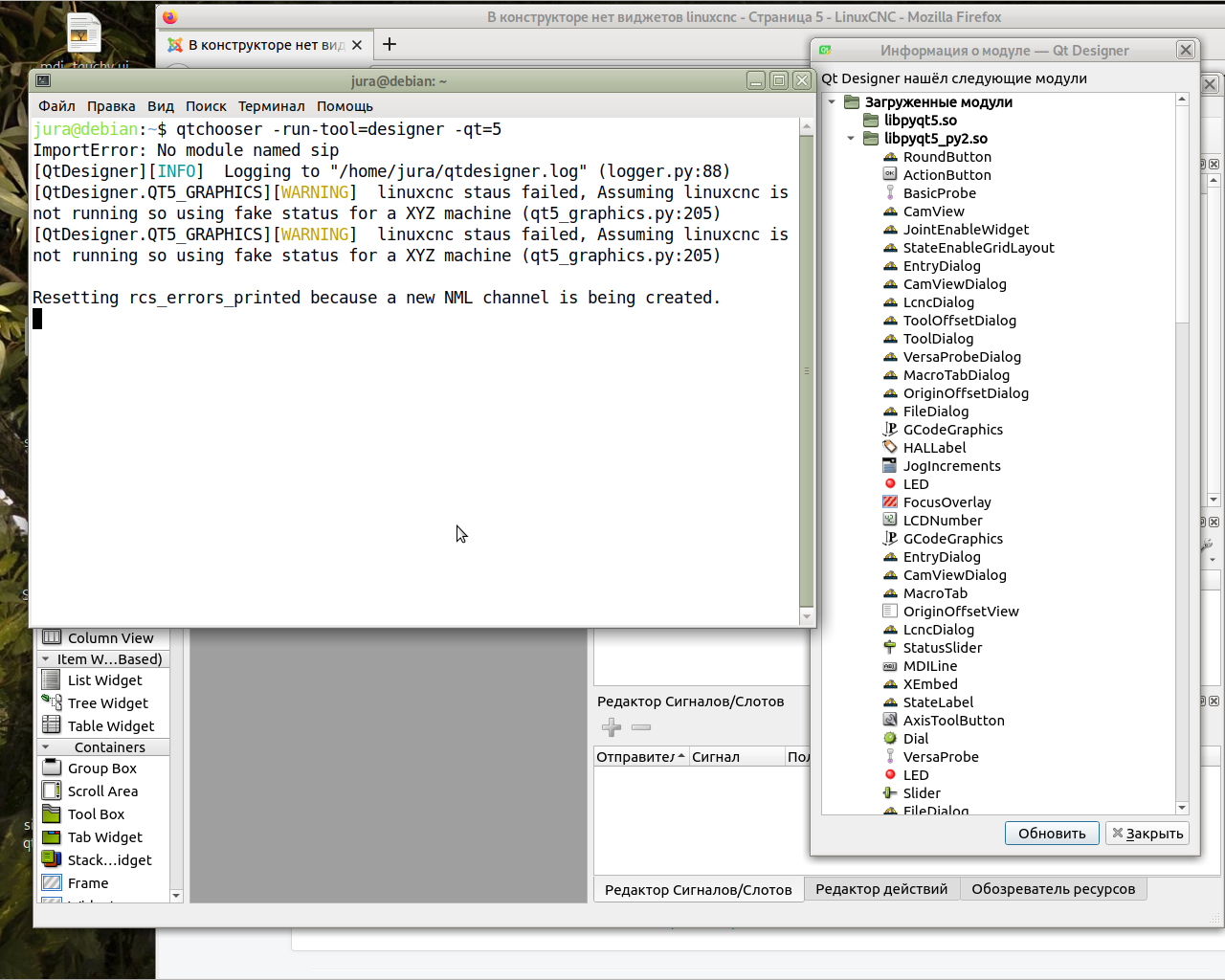Viewport: 1225px width, 980px height.
Task: Select the JointEnableWidget entry
Action: (966, 230)
